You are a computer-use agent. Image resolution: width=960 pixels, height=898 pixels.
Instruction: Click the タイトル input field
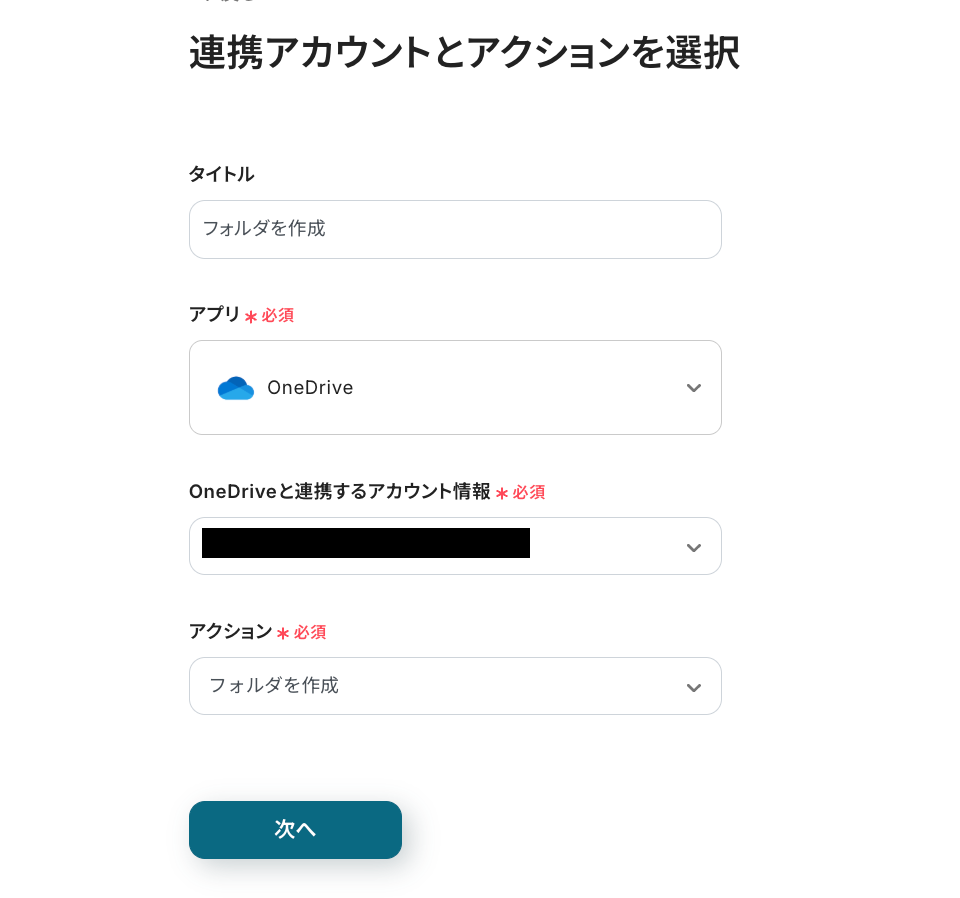point(455,229)
